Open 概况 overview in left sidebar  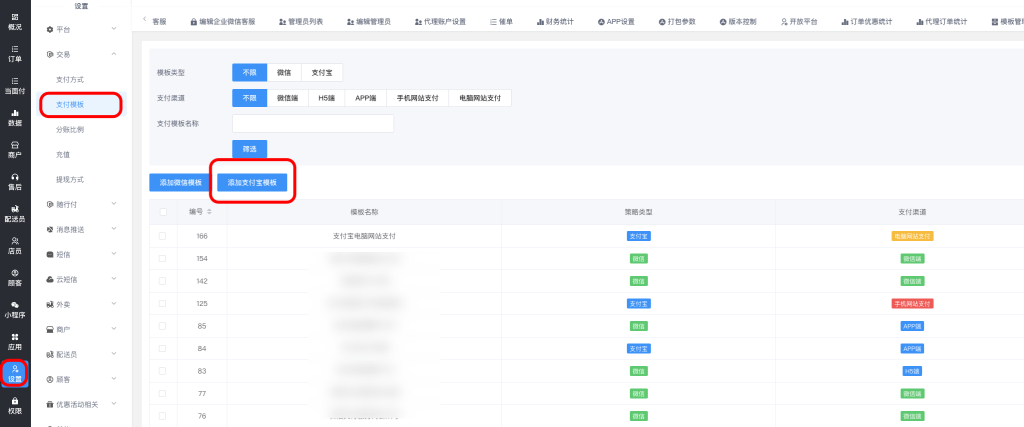tap(14, 21)
